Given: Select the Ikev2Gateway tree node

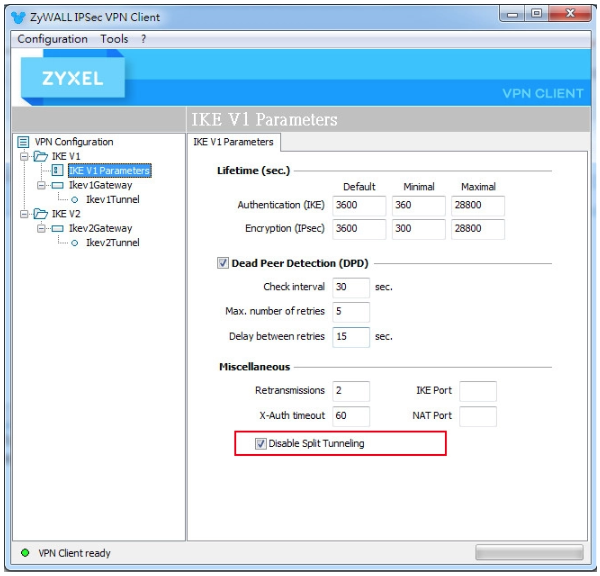Looking at the screenshot, I should click(x=99, y=228).
